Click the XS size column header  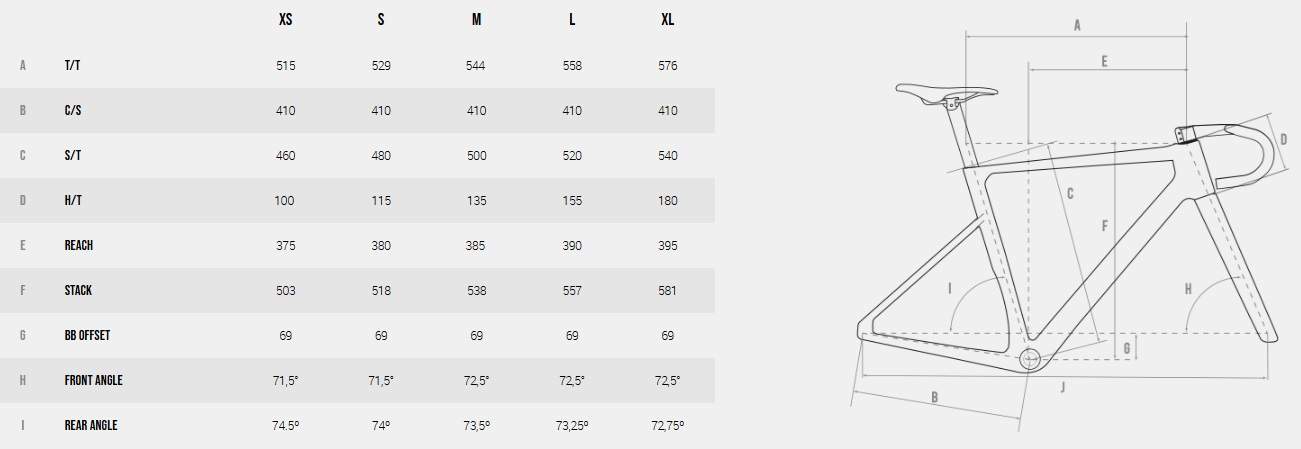[285, 20]
